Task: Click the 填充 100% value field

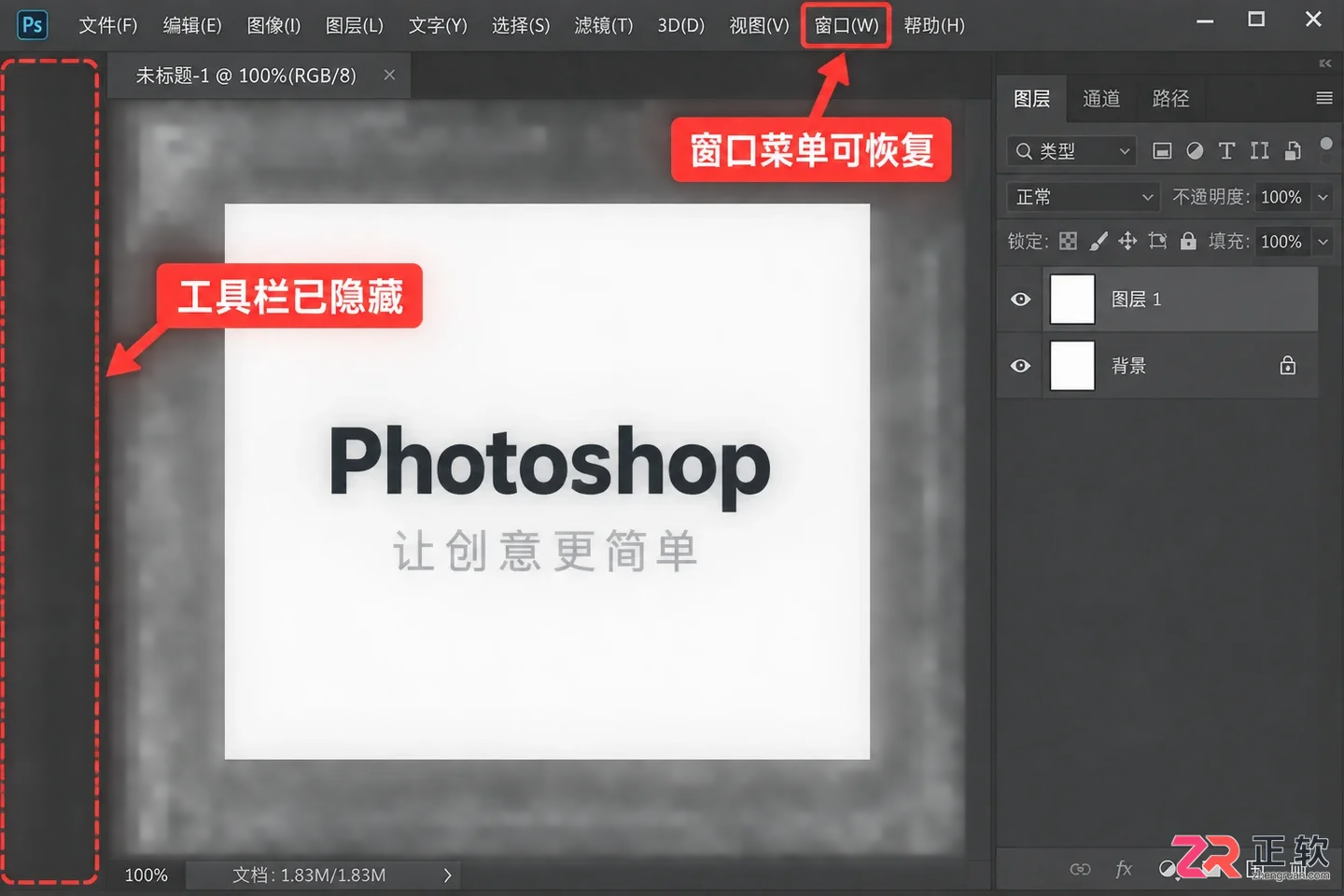Action: coord(1281,242)
